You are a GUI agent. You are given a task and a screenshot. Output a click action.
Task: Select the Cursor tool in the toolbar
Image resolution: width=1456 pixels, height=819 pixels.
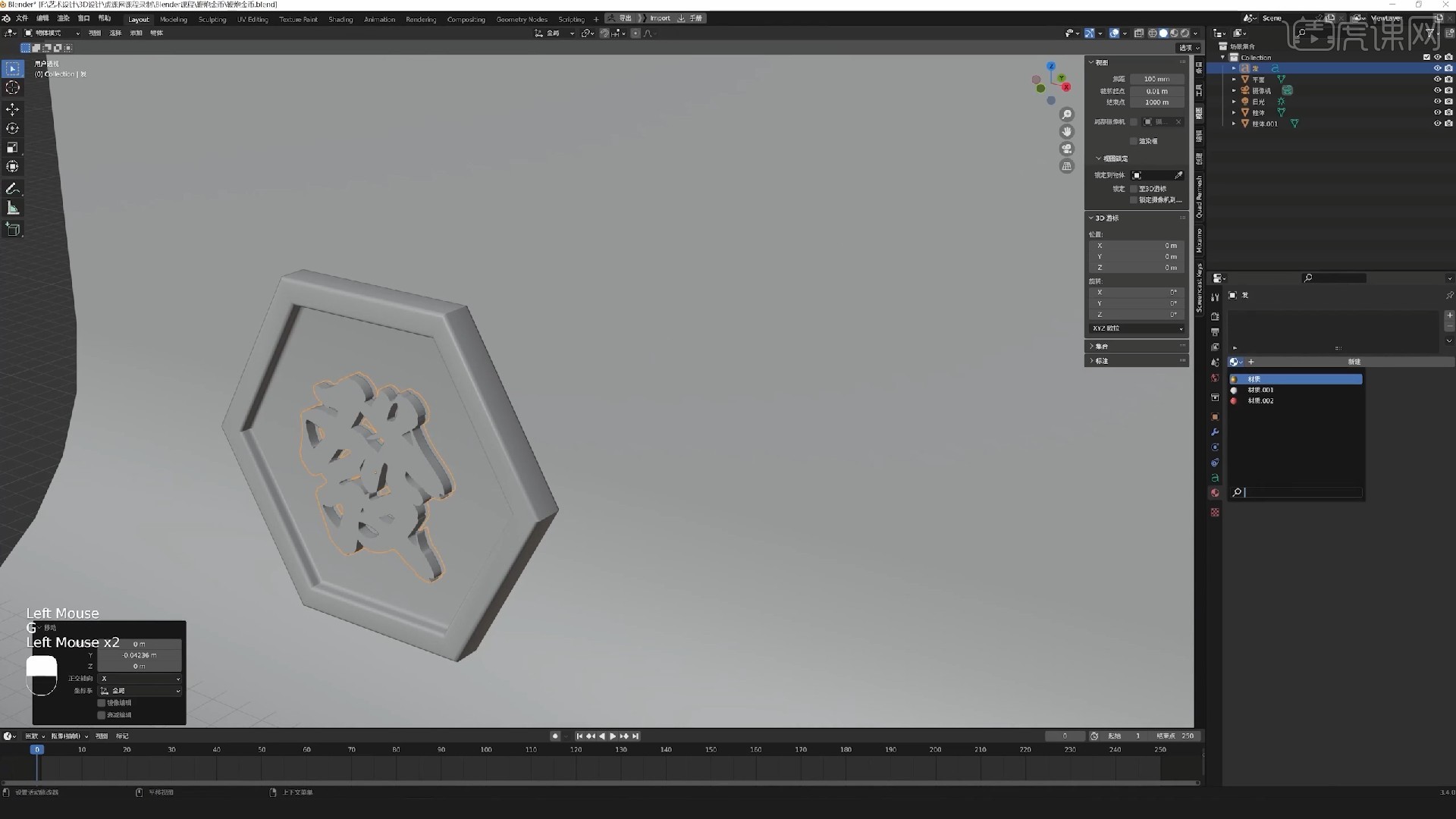click(x=12, y=88)
